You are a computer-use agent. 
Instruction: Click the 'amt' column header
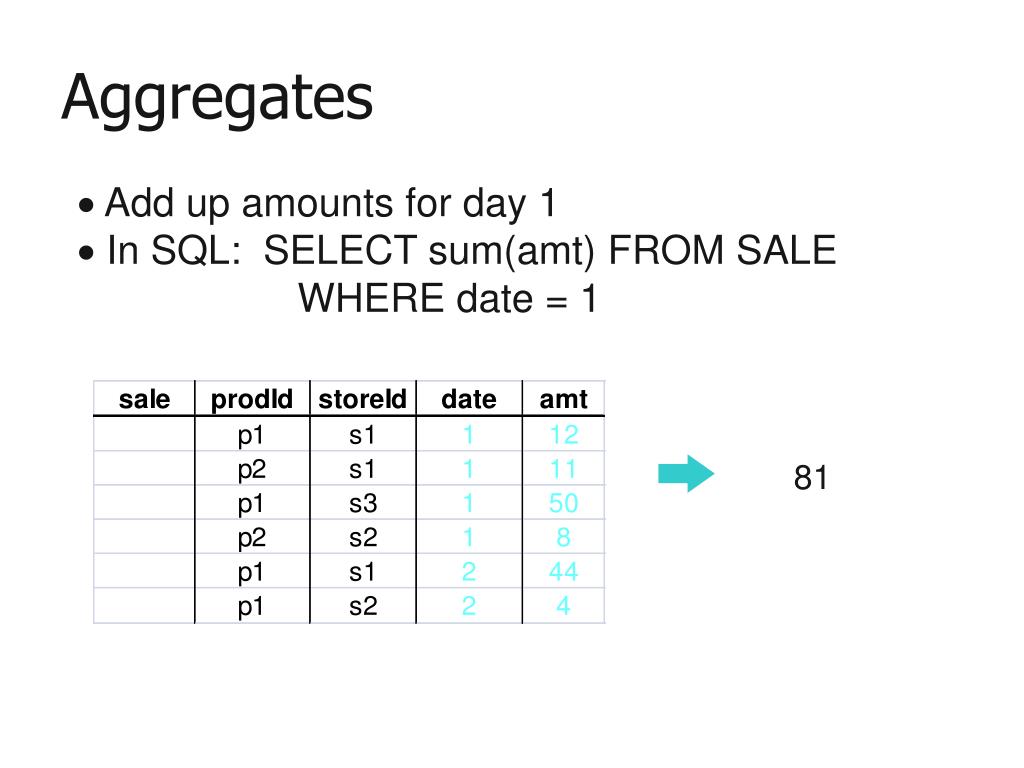pos(564,399)
